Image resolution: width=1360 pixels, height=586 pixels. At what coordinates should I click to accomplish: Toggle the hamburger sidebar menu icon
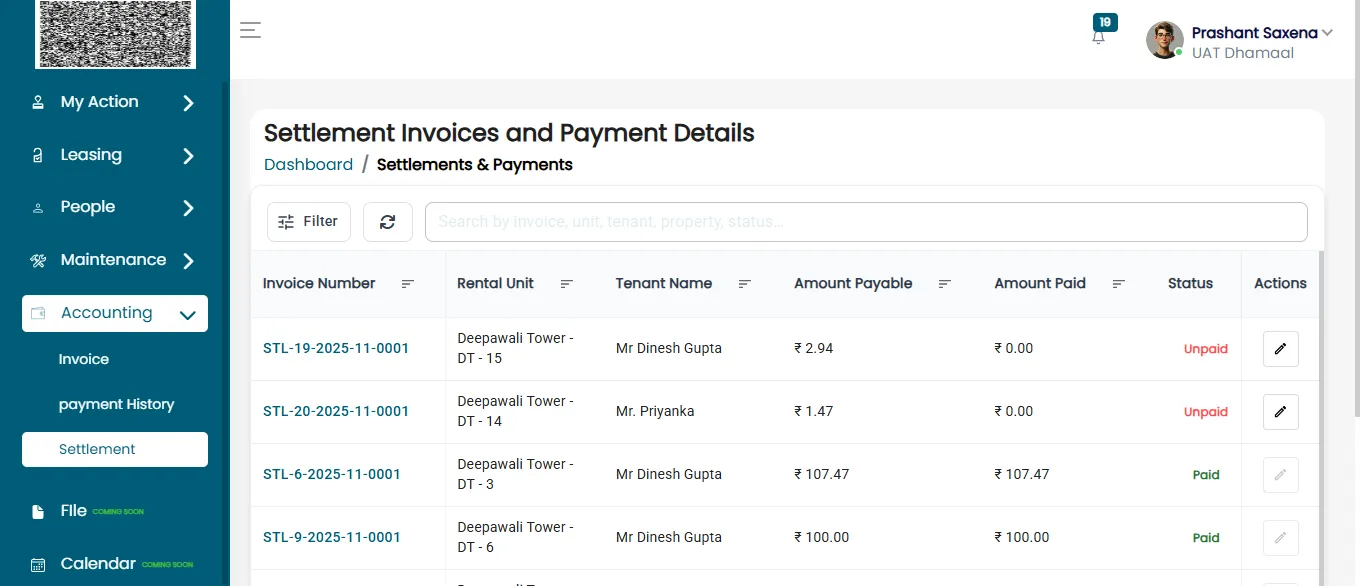(x=250, y=30)
